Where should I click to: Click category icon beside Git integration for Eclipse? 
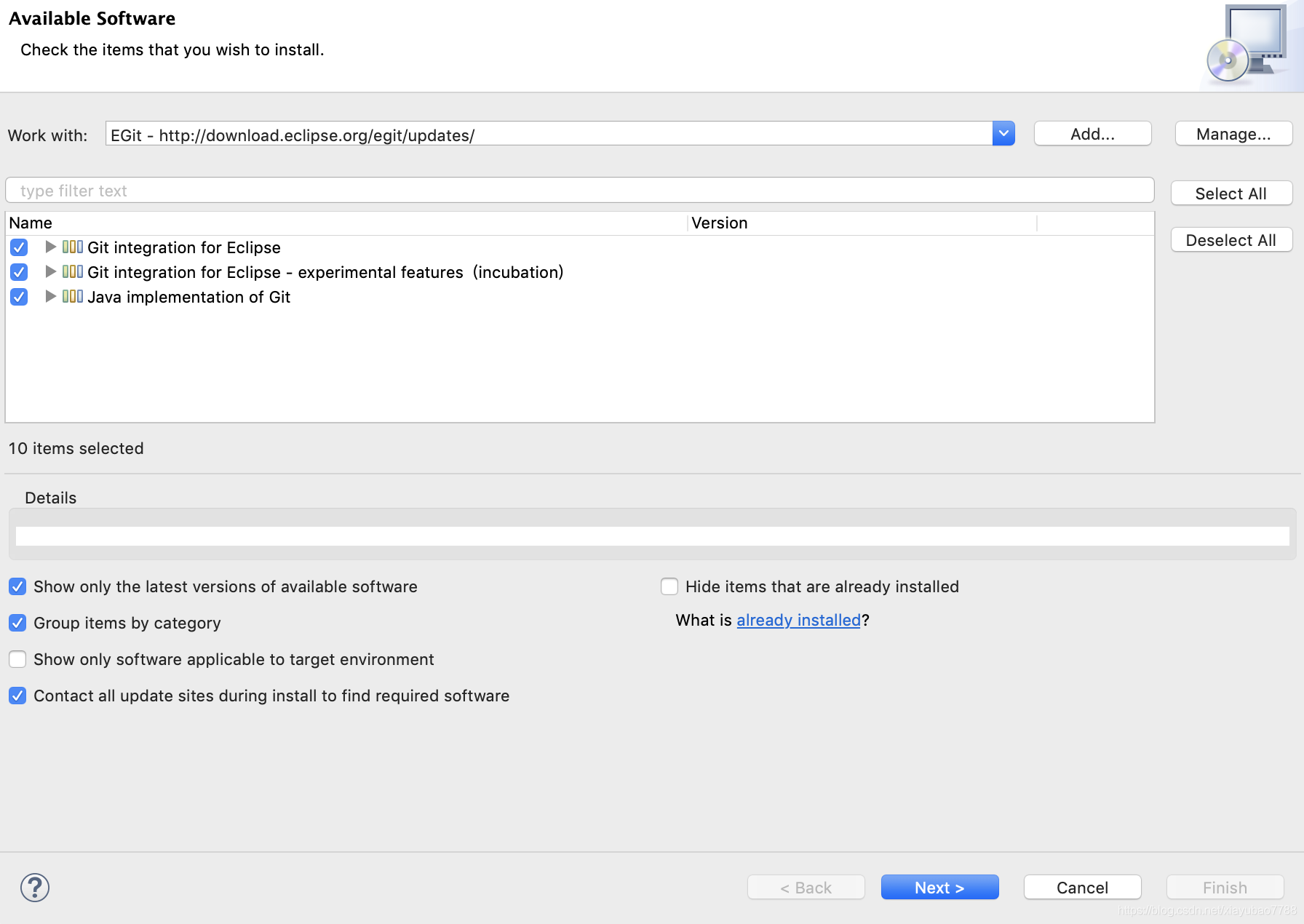point(73,247)
